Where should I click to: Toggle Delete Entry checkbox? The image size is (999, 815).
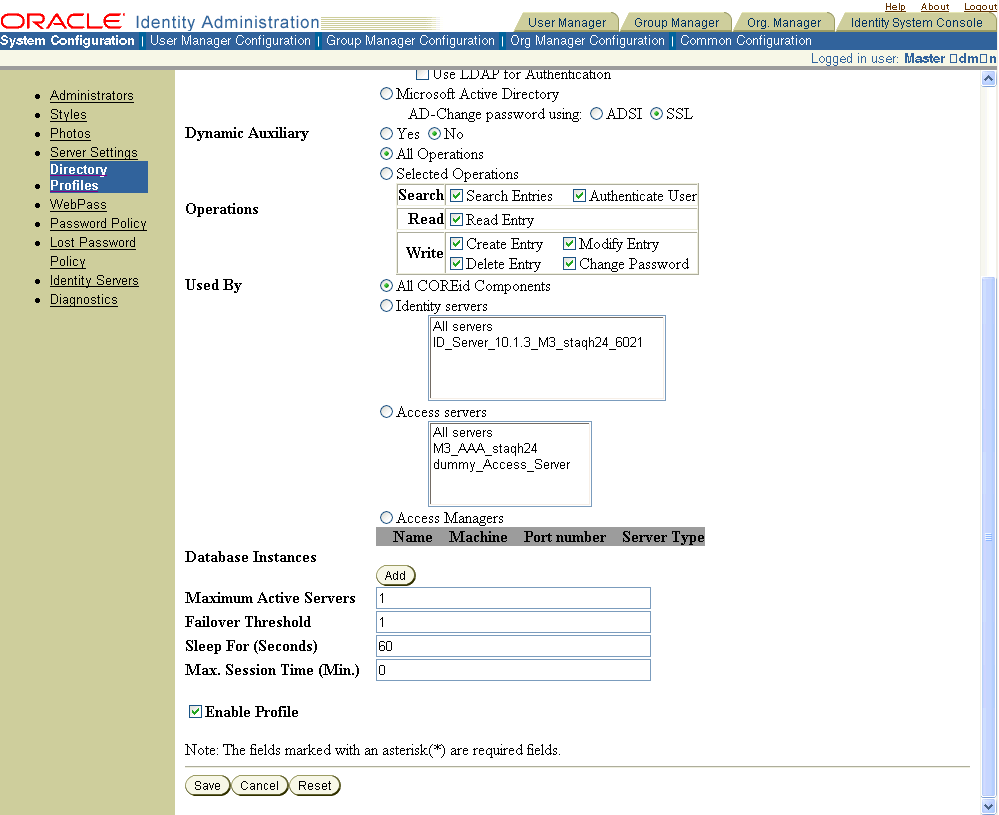456,263
